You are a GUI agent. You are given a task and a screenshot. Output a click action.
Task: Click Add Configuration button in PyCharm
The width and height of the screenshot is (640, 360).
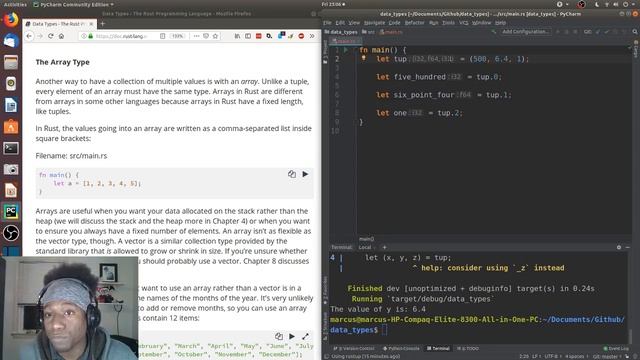click(525, 31)
